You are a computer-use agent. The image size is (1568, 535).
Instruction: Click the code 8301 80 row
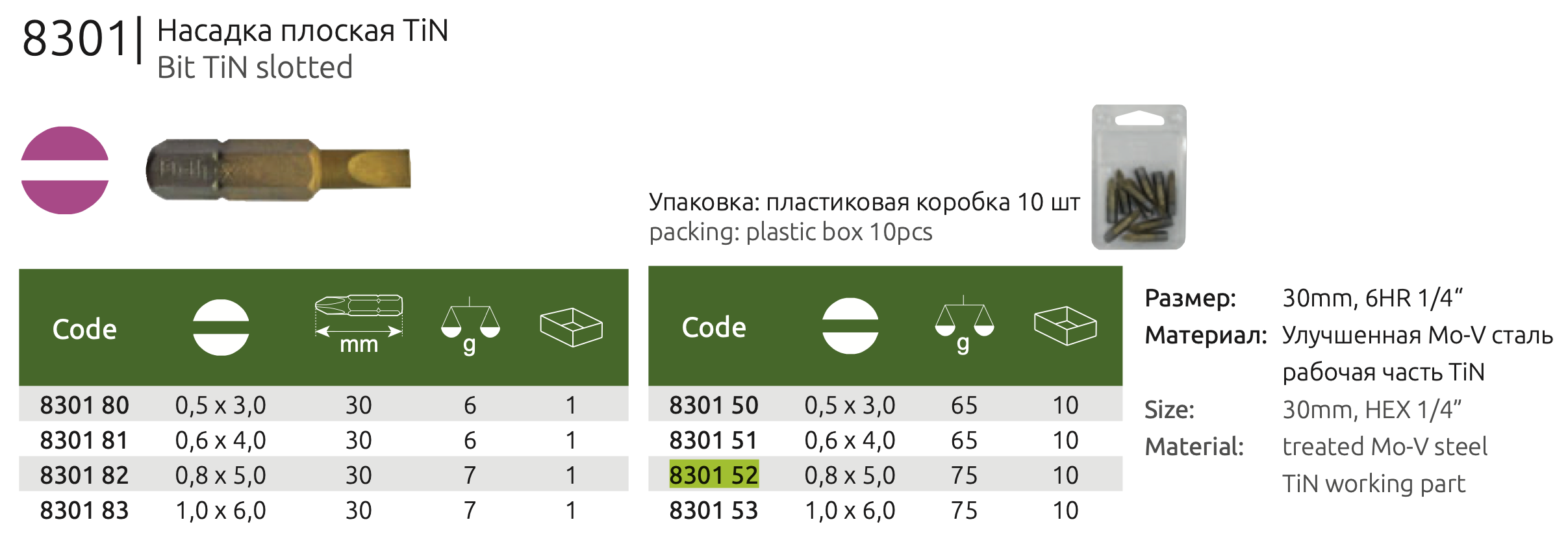[x=84, y=405]
